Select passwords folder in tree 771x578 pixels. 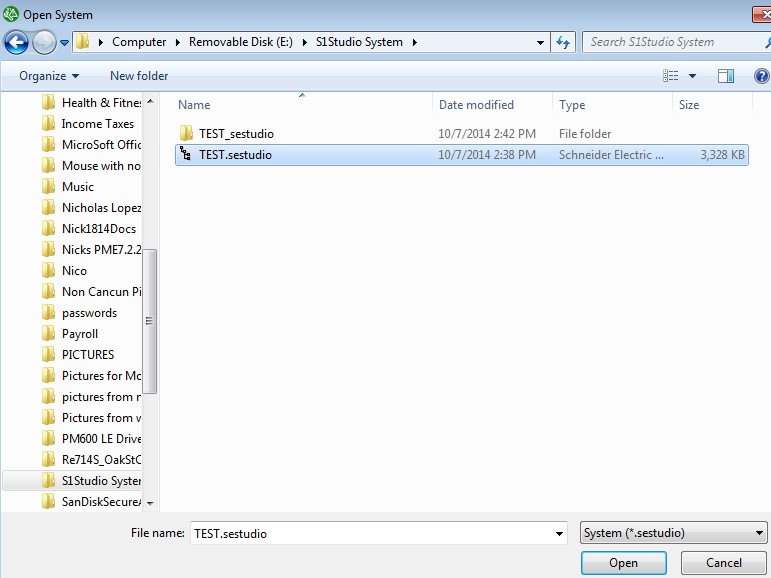pyautogui.click(x=89, y=313)
